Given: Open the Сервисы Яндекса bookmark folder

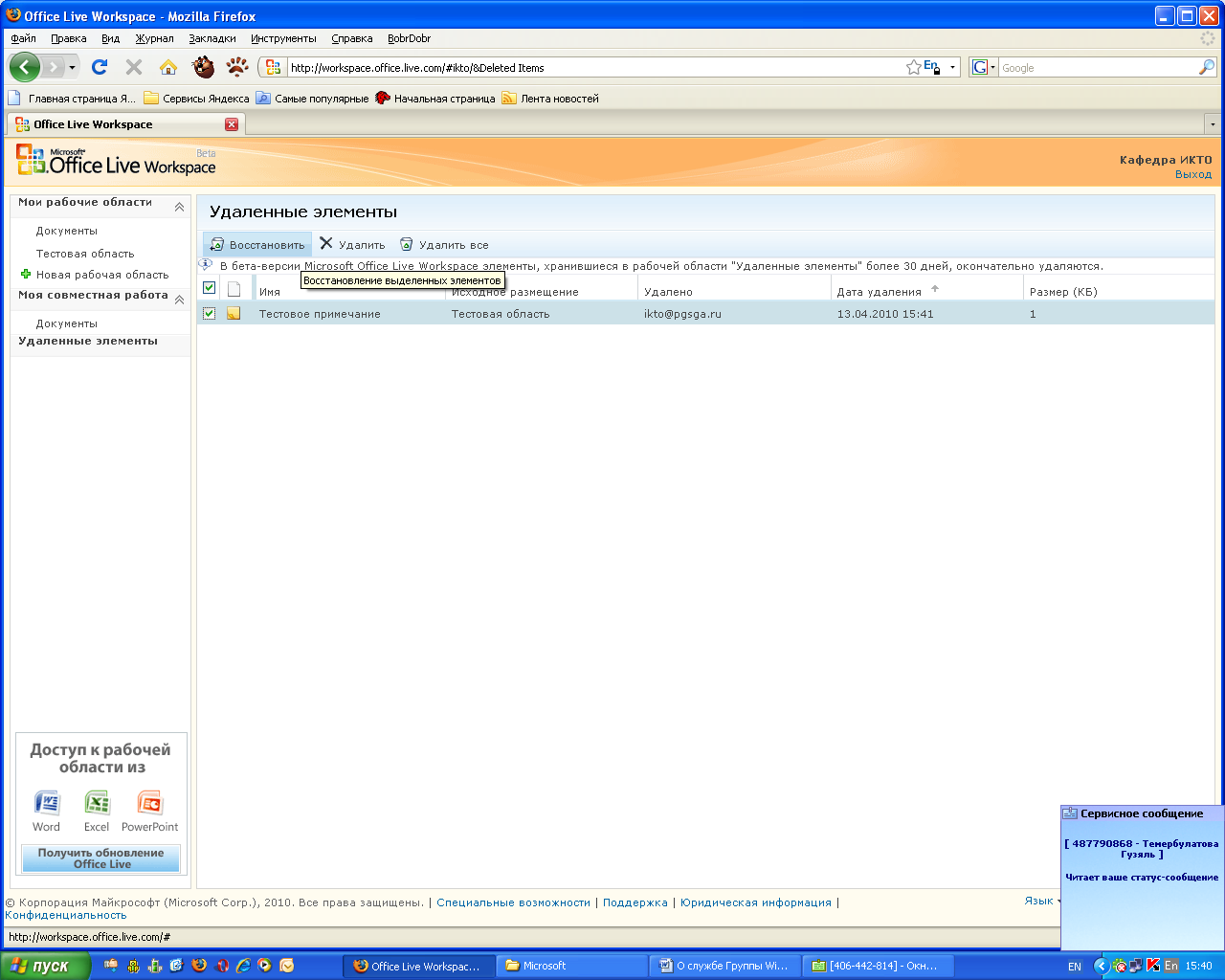Looking at the screenshot, I should [196, 98].
